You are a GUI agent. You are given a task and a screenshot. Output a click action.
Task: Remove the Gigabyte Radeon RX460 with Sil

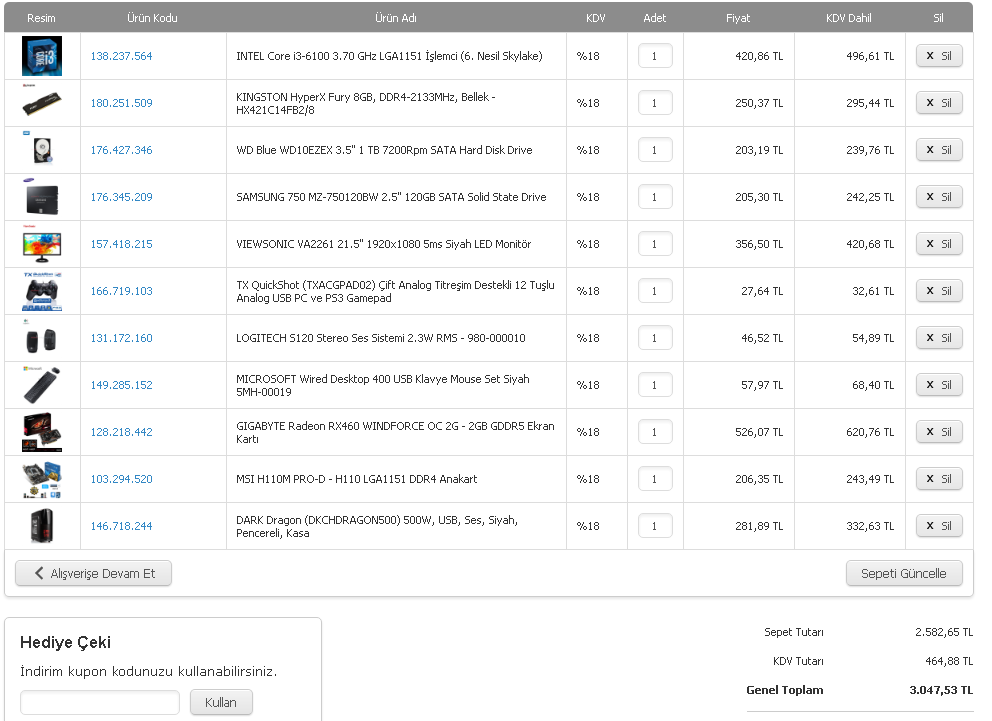[x=939, y=432]
